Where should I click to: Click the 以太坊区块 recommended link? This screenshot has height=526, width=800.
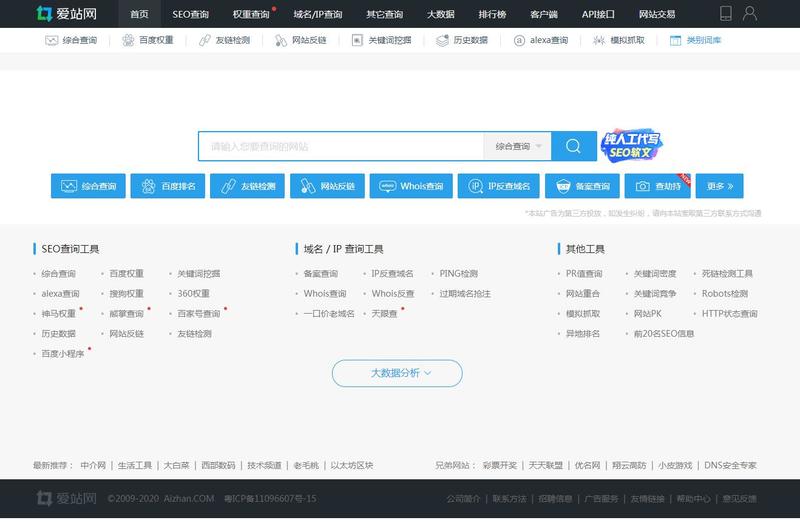(352, 465)
